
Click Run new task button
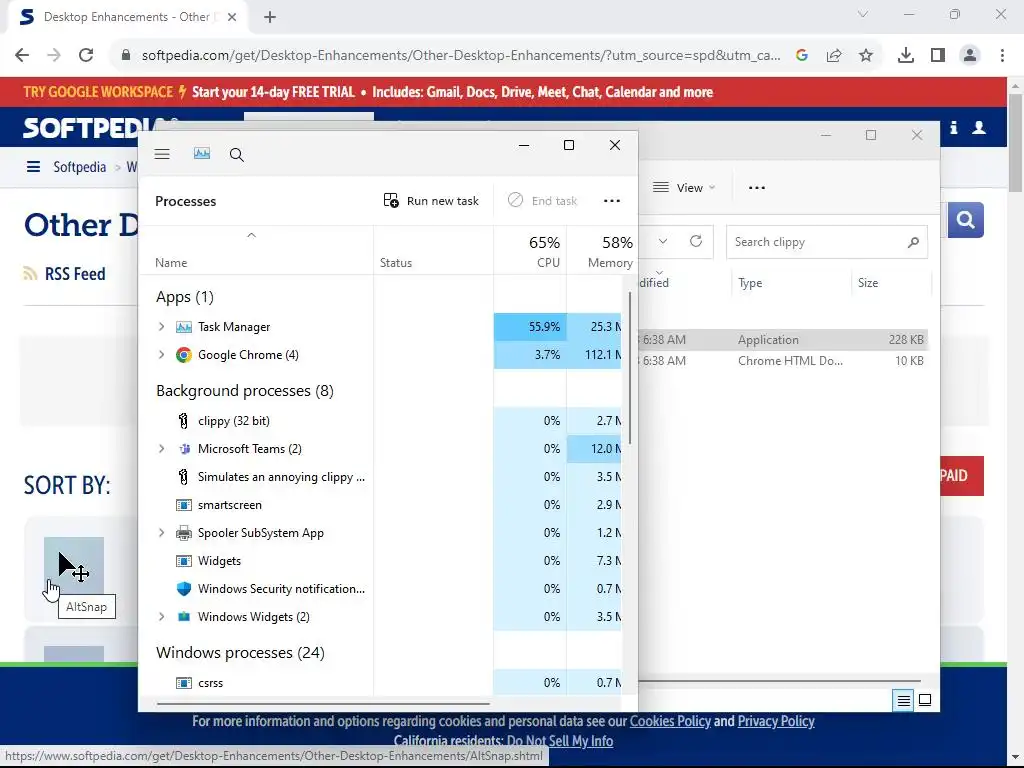tap(431, 200)
